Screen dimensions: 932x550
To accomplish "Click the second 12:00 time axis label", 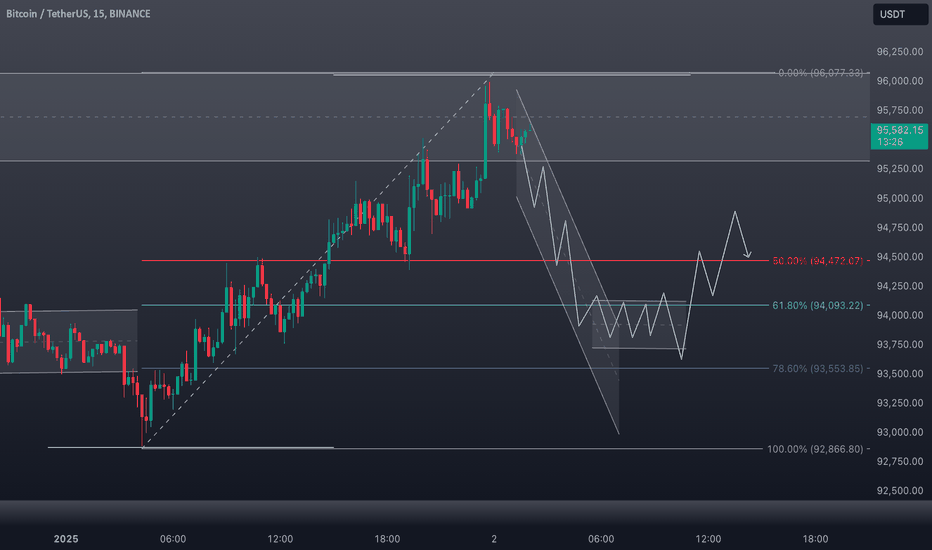I will [709, 539].
